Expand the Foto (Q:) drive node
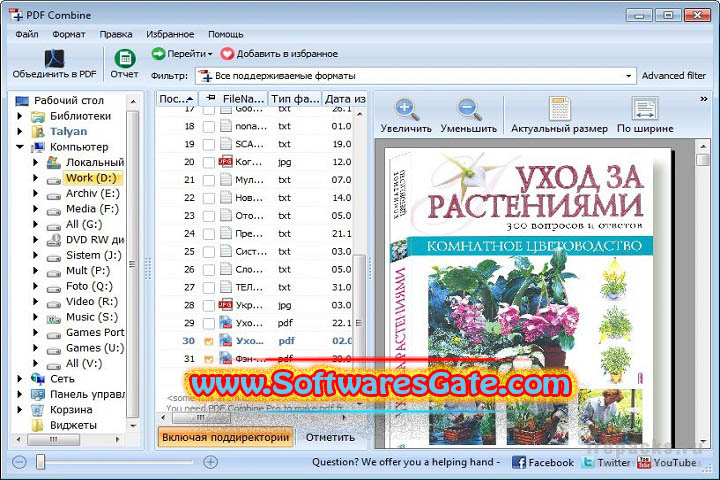Image resolution: width=720 pixels, height=480 pixels. click(35, 286)
